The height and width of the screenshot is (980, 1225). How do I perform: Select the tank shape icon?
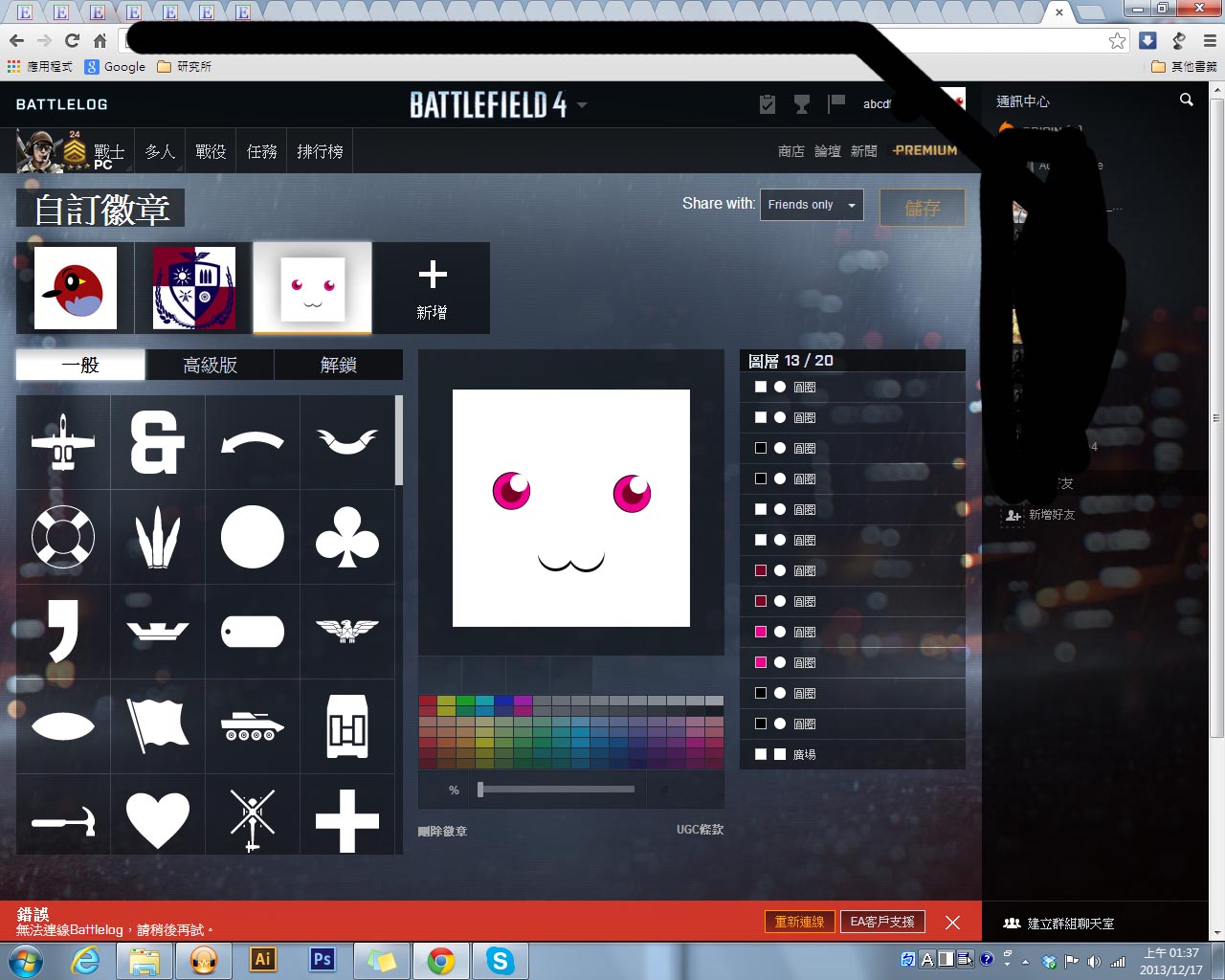253,726
